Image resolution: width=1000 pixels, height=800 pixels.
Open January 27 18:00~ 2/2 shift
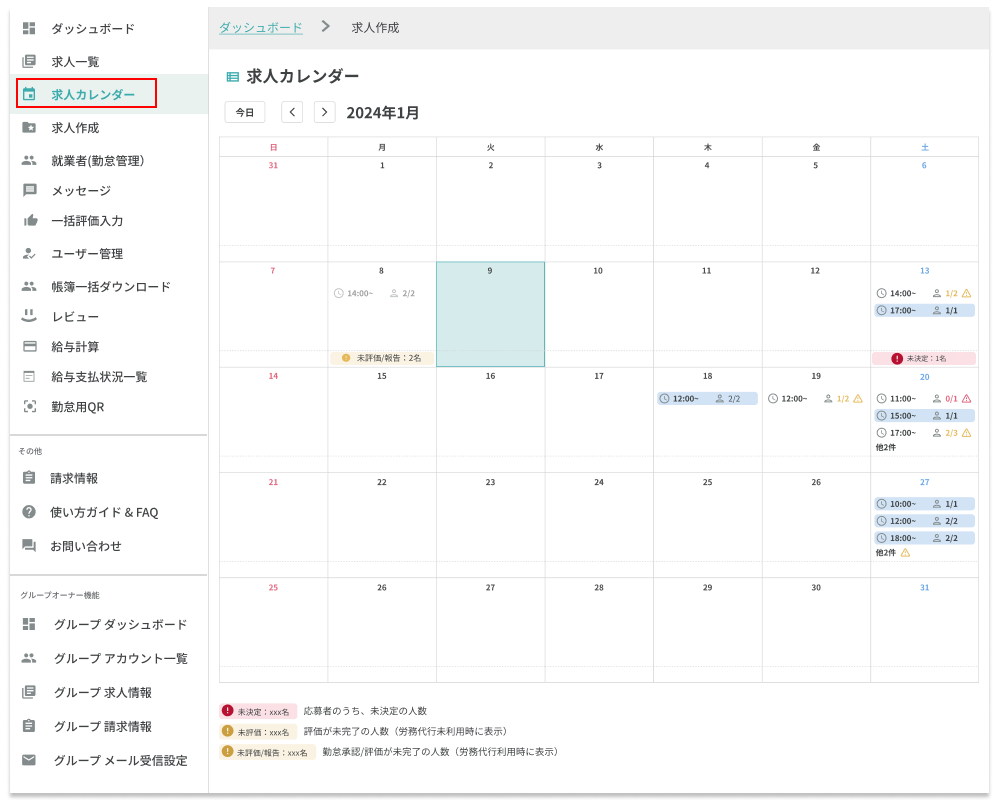[x=924, y=538]
